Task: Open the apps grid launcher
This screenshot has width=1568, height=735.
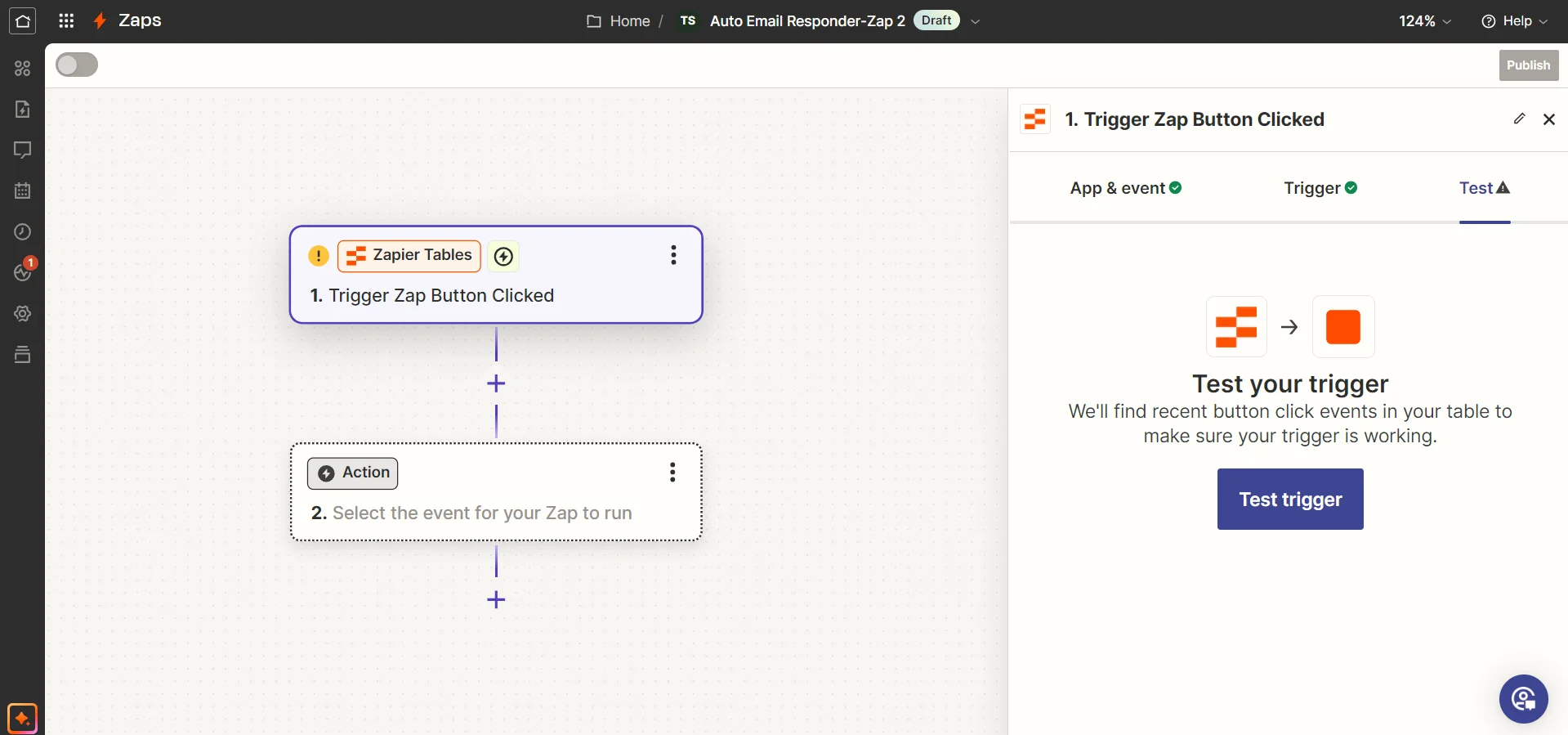Action: pyautogui.click(x=67, y=21)
